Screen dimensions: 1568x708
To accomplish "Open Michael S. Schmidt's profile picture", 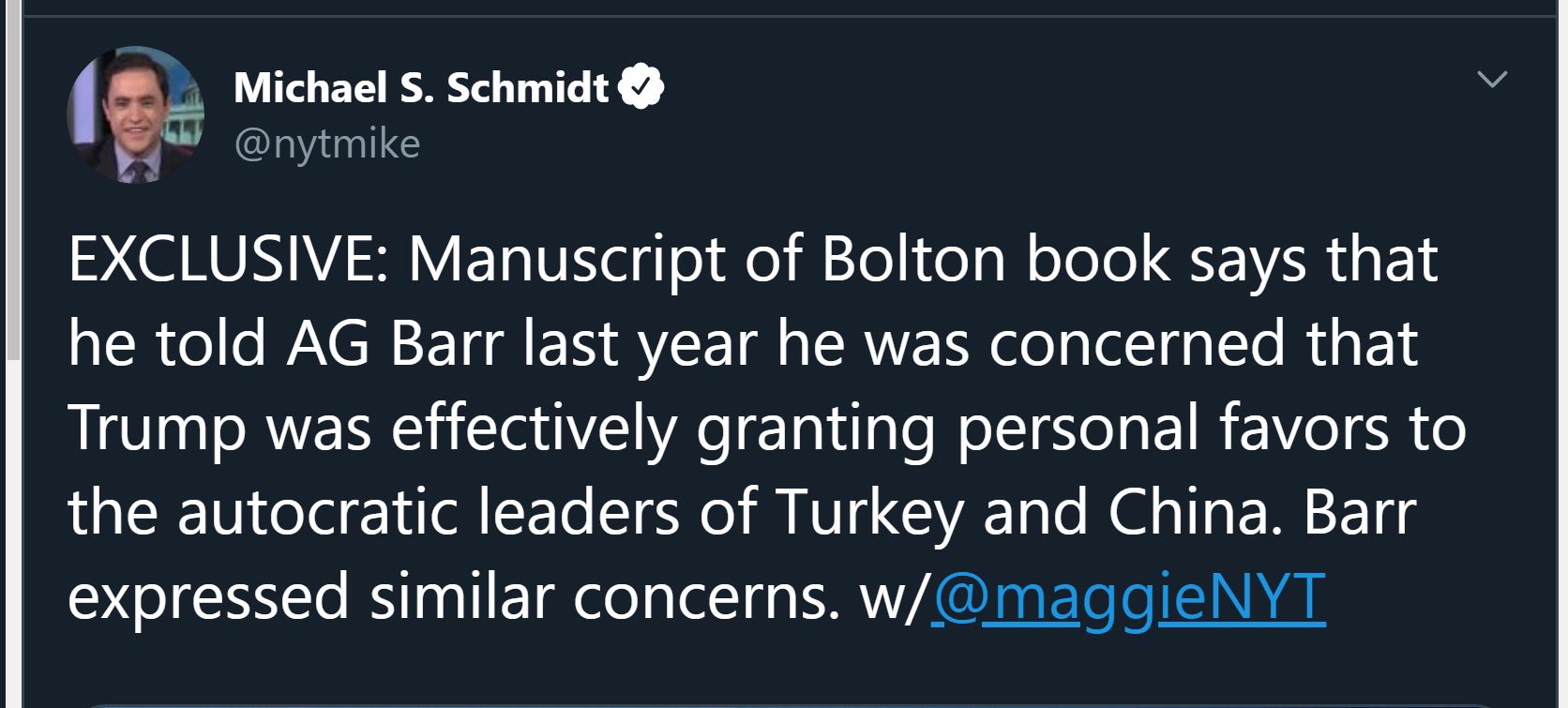I will coord(135,114).
